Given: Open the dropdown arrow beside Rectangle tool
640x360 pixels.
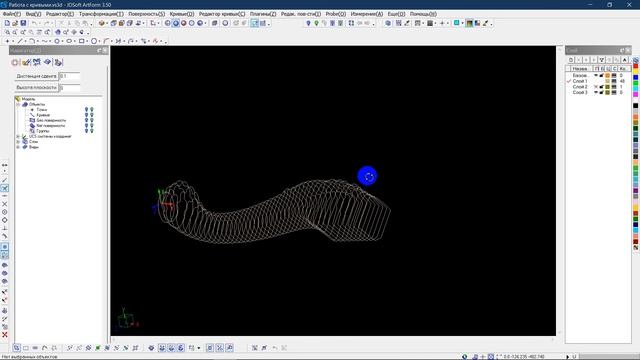Looking at the screenshot, I should [87, 42].
